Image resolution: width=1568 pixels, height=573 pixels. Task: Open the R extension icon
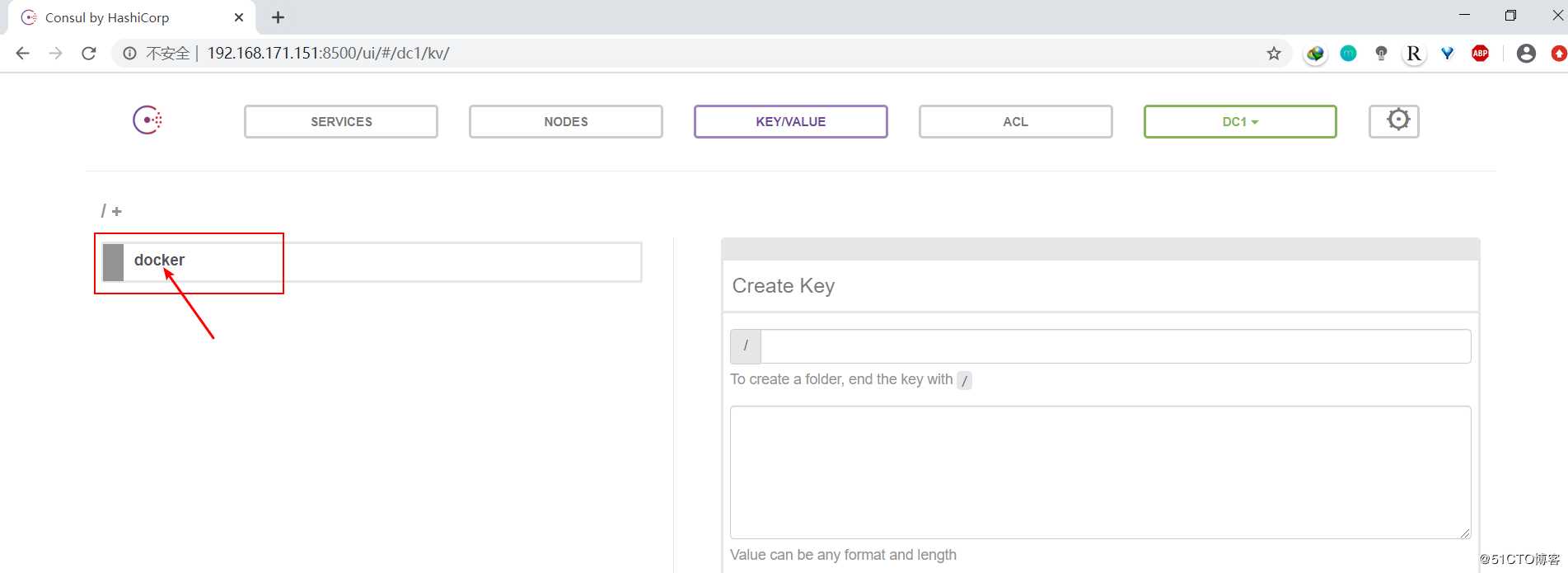1414,54
